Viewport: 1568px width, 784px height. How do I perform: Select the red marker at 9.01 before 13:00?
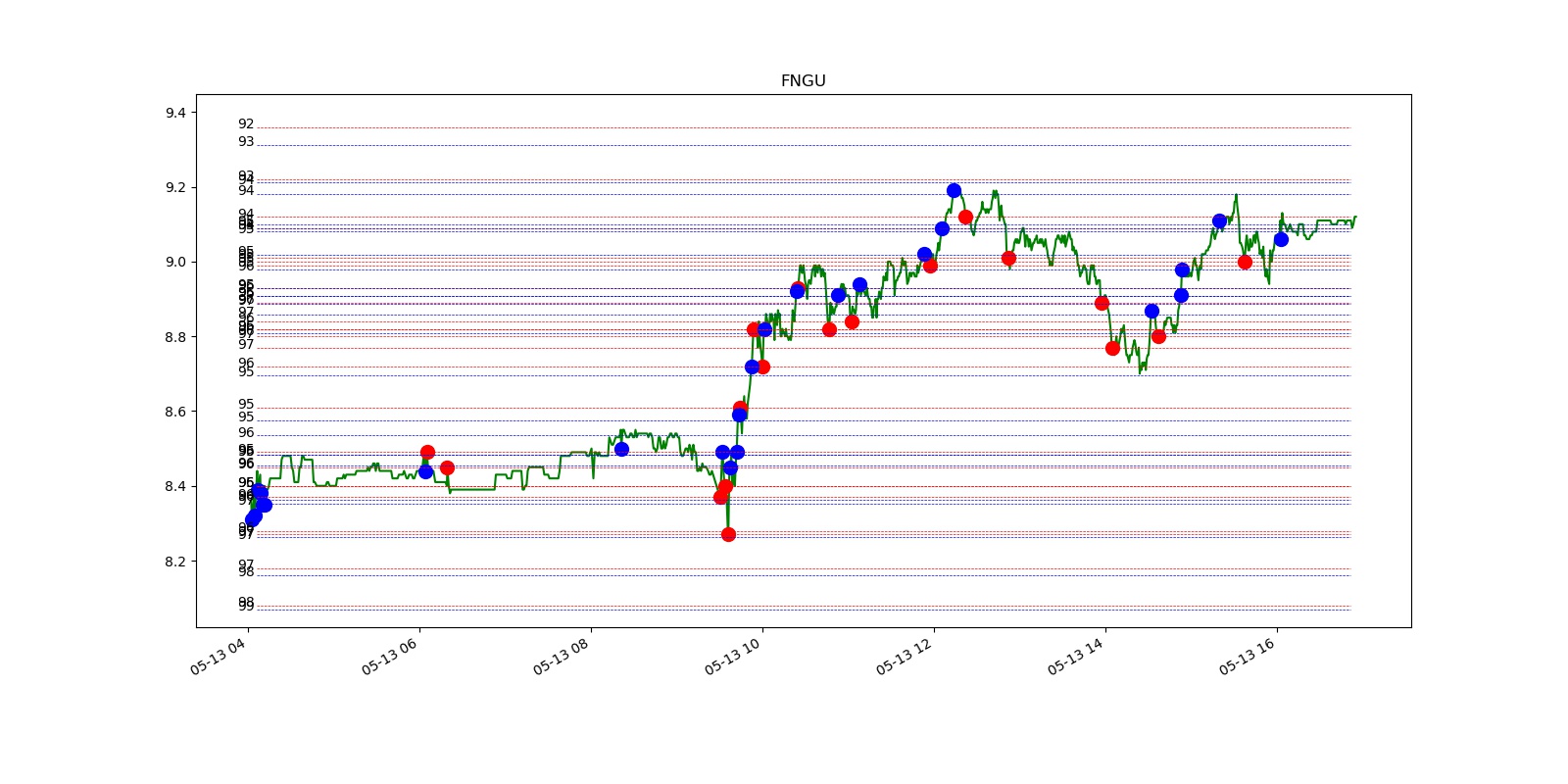point(1008,258)
